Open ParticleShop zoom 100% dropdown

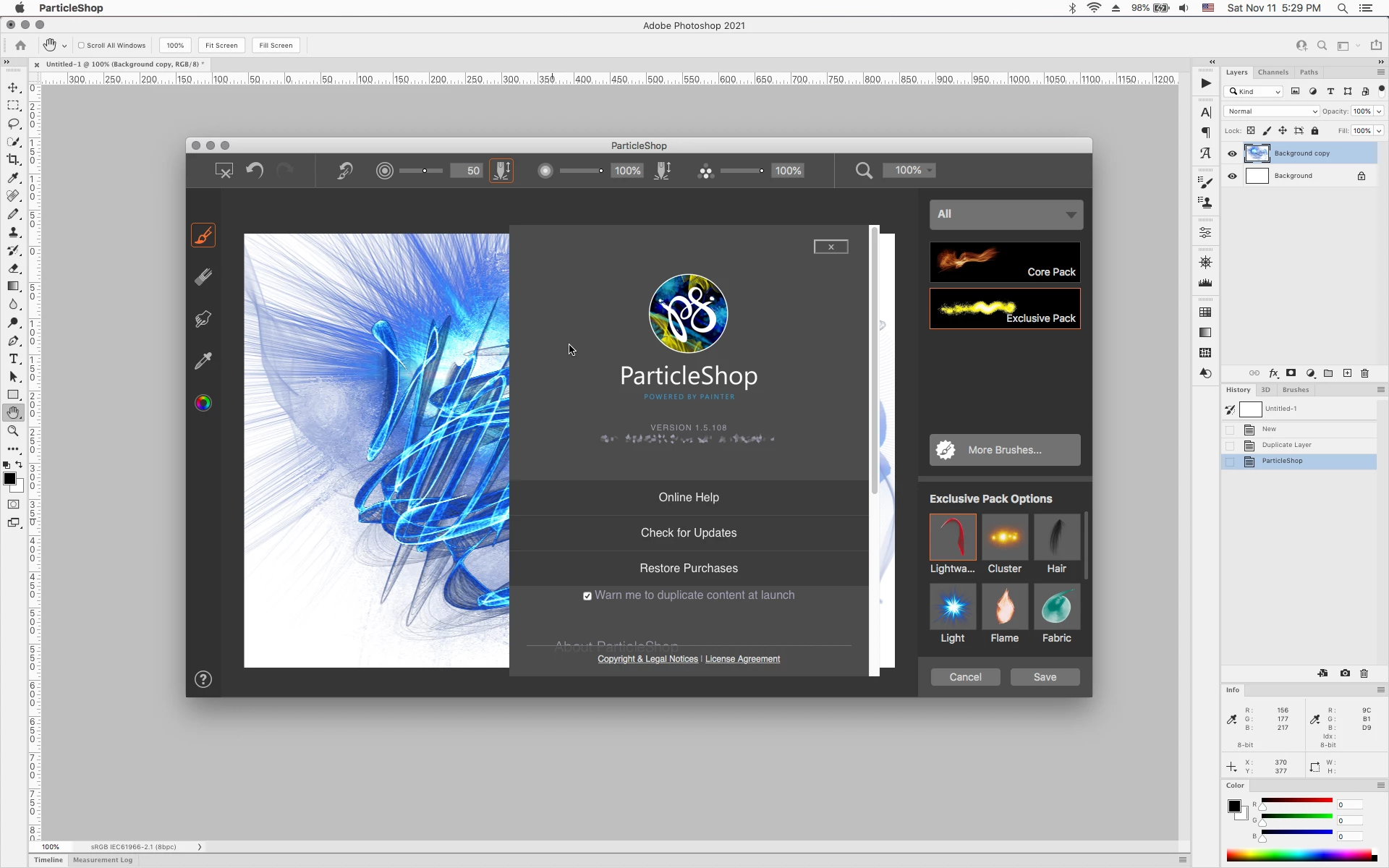910,171
